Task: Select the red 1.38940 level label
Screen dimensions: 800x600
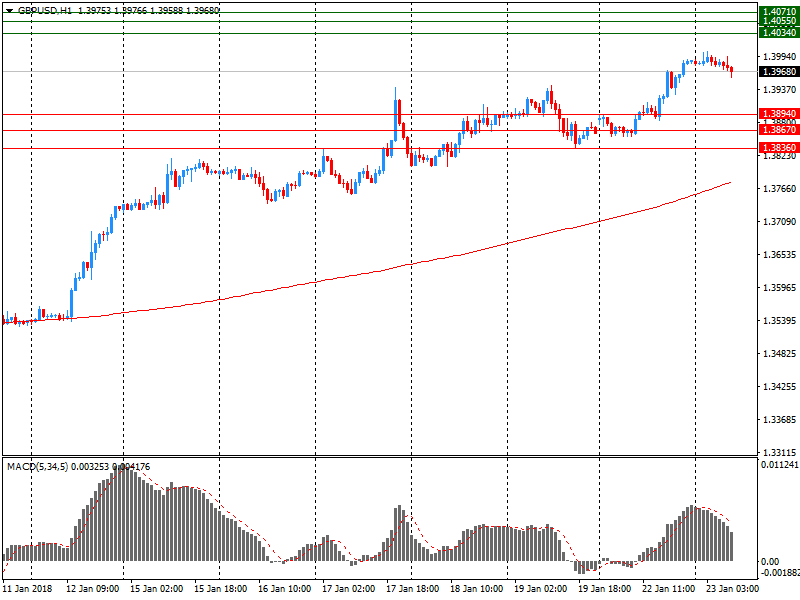Action: coord(779,114)
